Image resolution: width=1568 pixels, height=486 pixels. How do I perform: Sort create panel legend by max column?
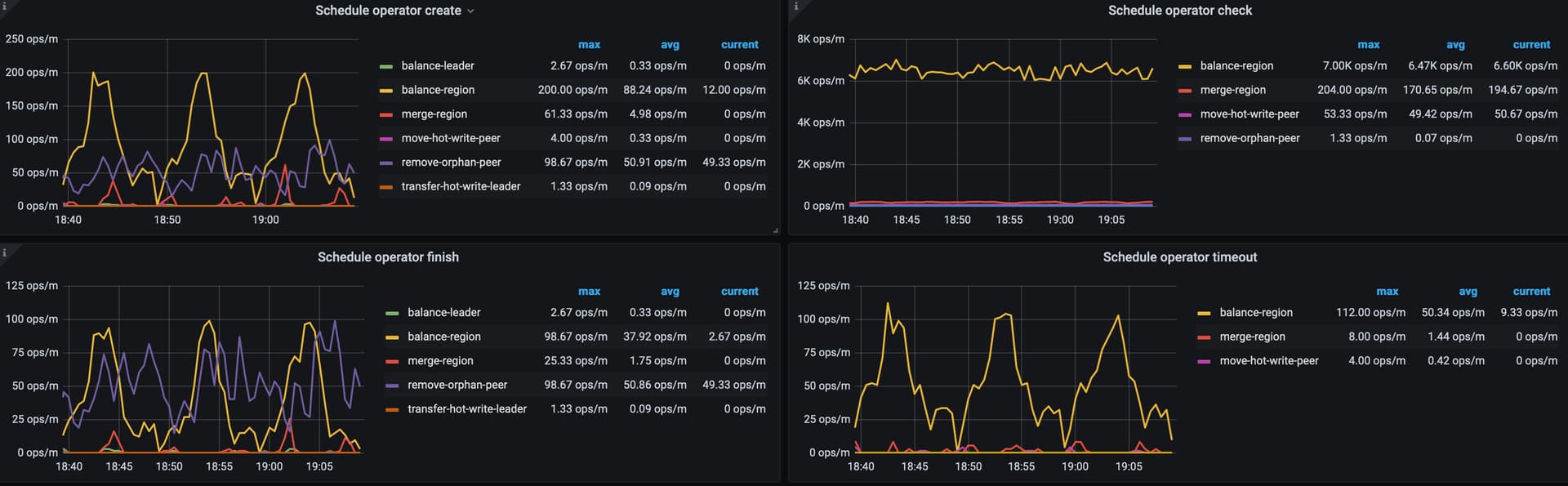589,45
